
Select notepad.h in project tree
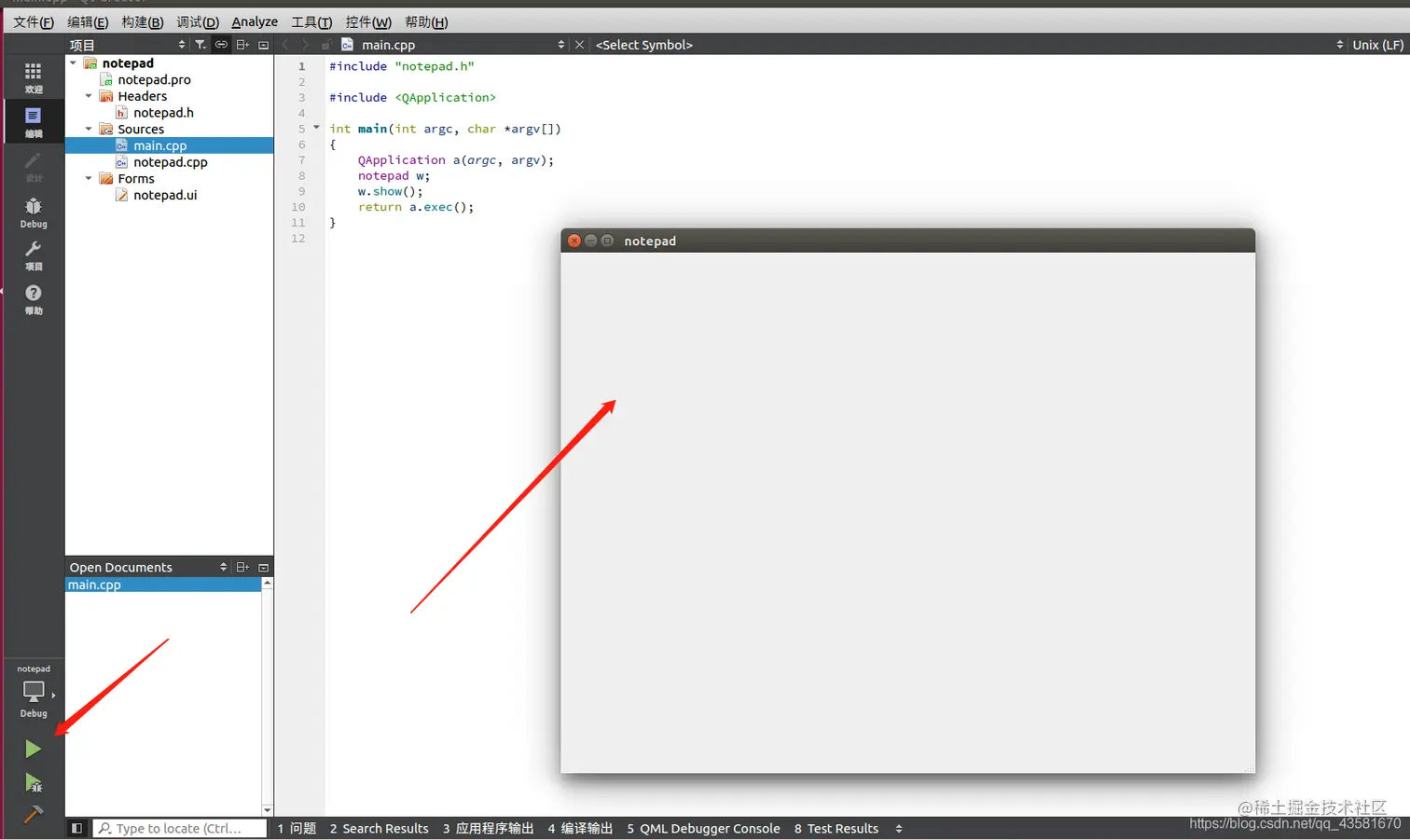point(163,113)
